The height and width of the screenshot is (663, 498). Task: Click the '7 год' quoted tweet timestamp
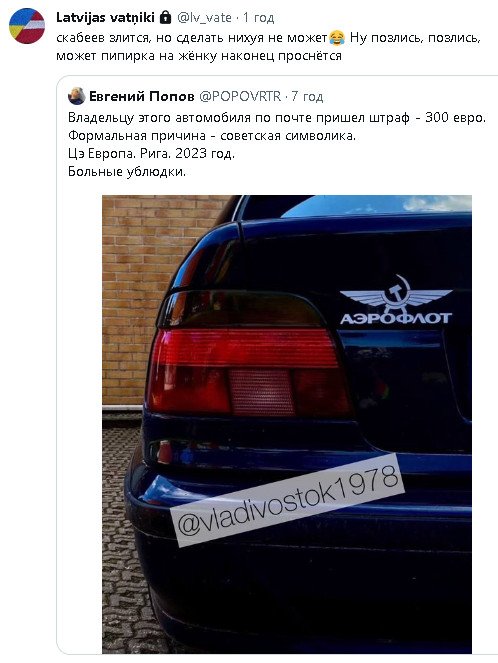(x=307, y=97)
